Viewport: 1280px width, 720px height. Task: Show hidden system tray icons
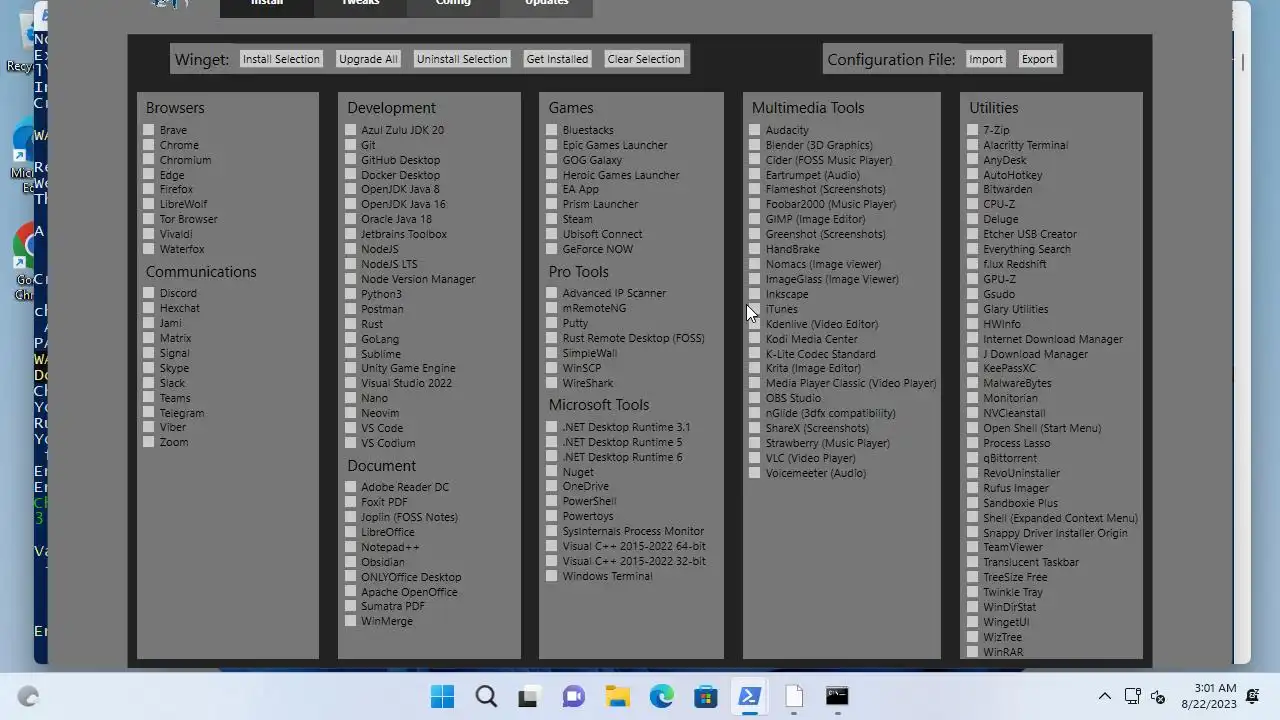point(1104,696)
